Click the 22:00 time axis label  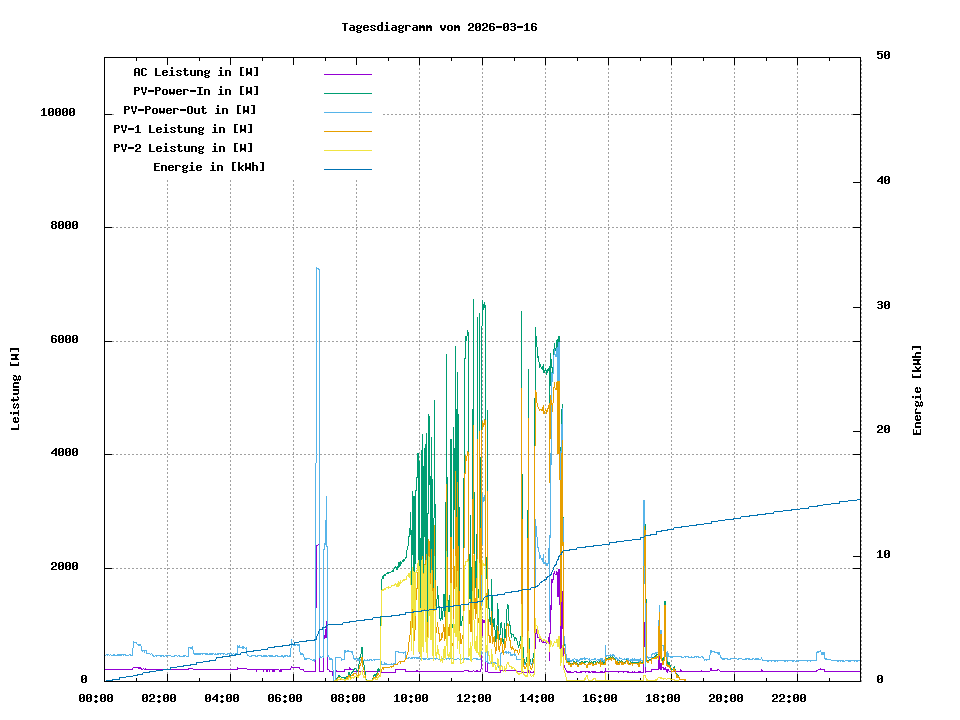(789, 698)
